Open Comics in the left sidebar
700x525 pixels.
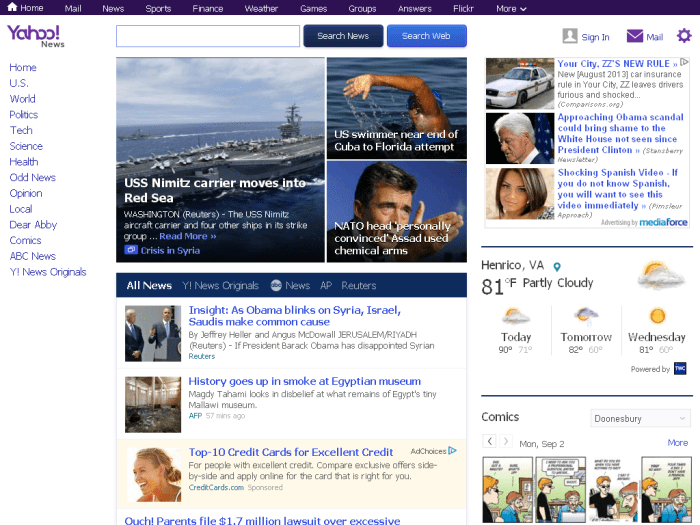pos(25,240)
